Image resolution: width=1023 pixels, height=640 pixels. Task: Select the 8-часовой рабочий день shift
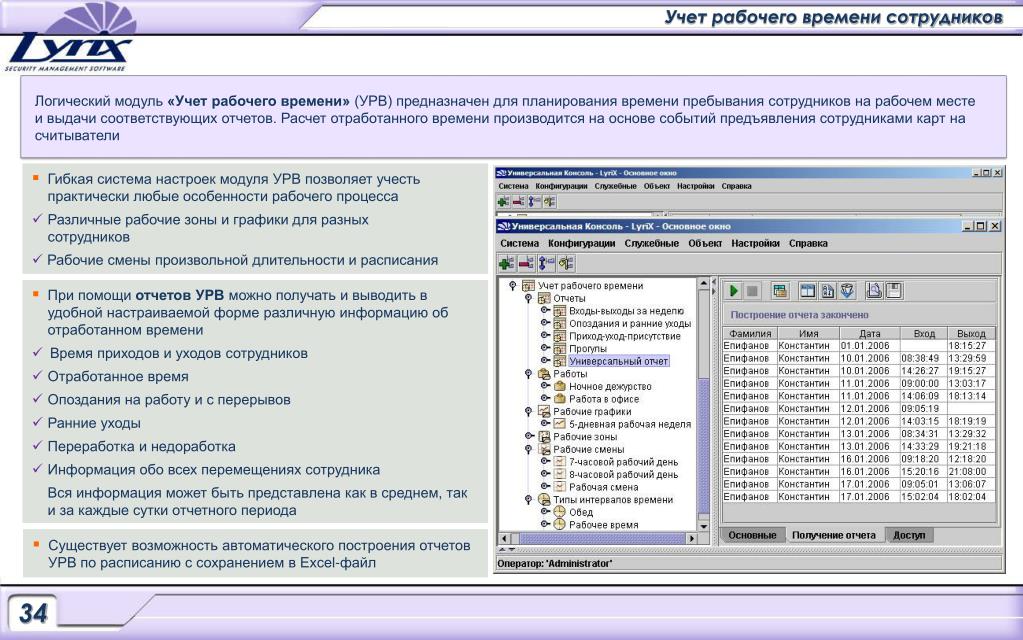pyautogui.click(x=623, y=475)
